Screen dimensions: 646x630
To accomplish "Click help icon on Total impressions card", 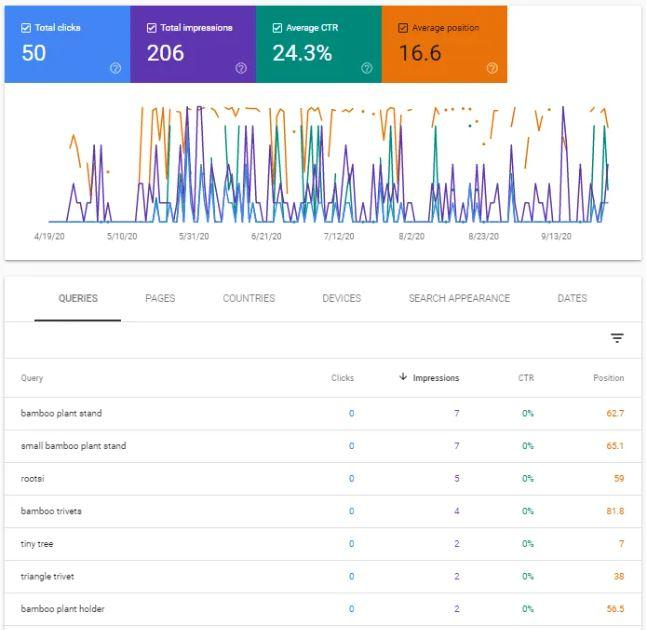I will (241, 68).
